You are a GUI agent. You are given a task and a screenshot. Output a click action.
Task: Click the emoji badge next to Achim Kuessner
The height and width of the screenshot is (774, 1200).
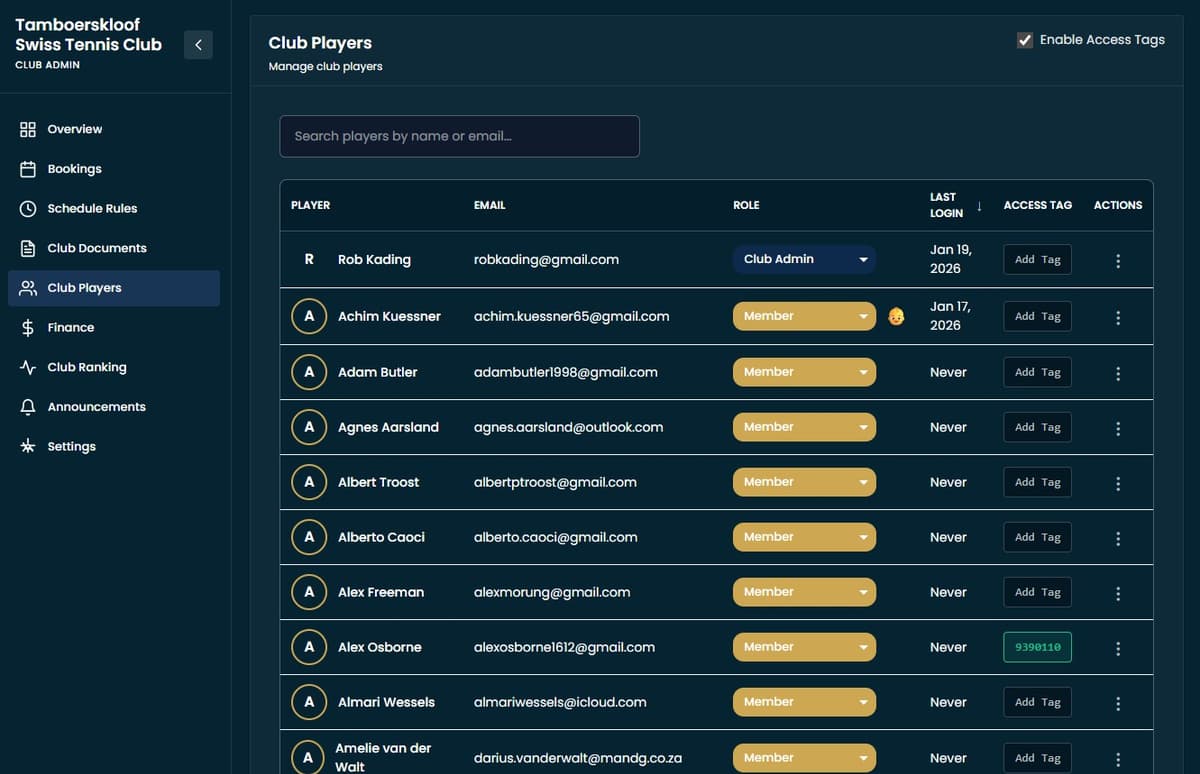click(896, 316)
